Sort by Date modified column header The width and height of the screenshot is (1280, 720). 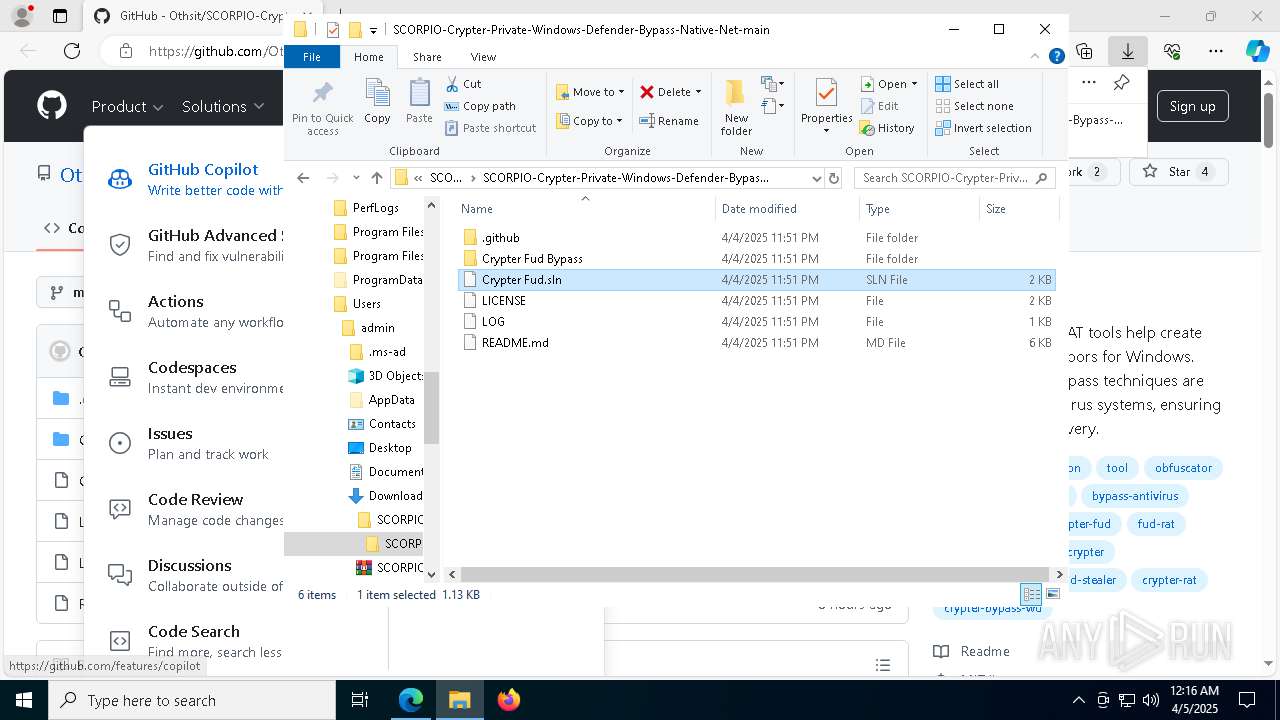[787, 209]
